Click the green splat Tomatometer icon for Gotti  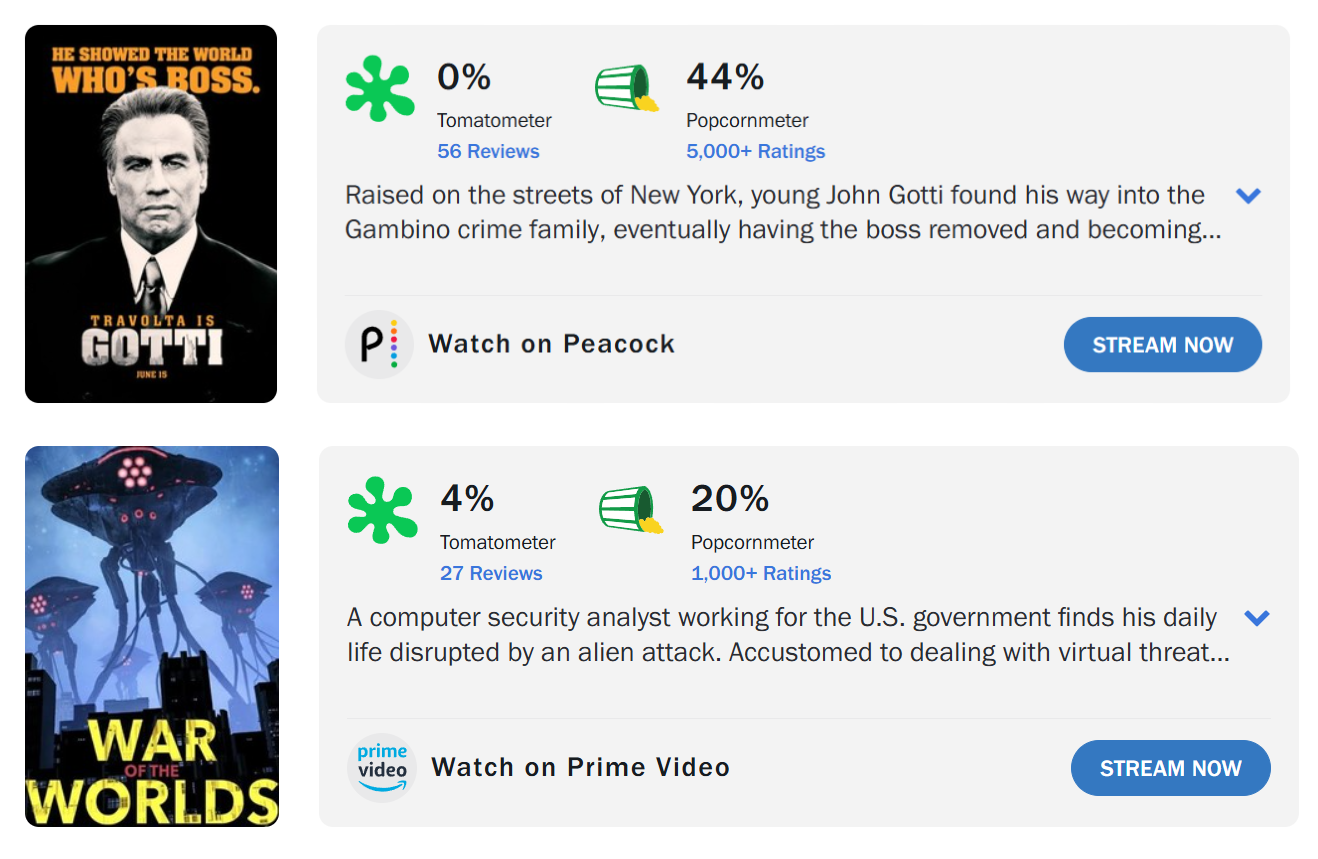coord(380,90)
